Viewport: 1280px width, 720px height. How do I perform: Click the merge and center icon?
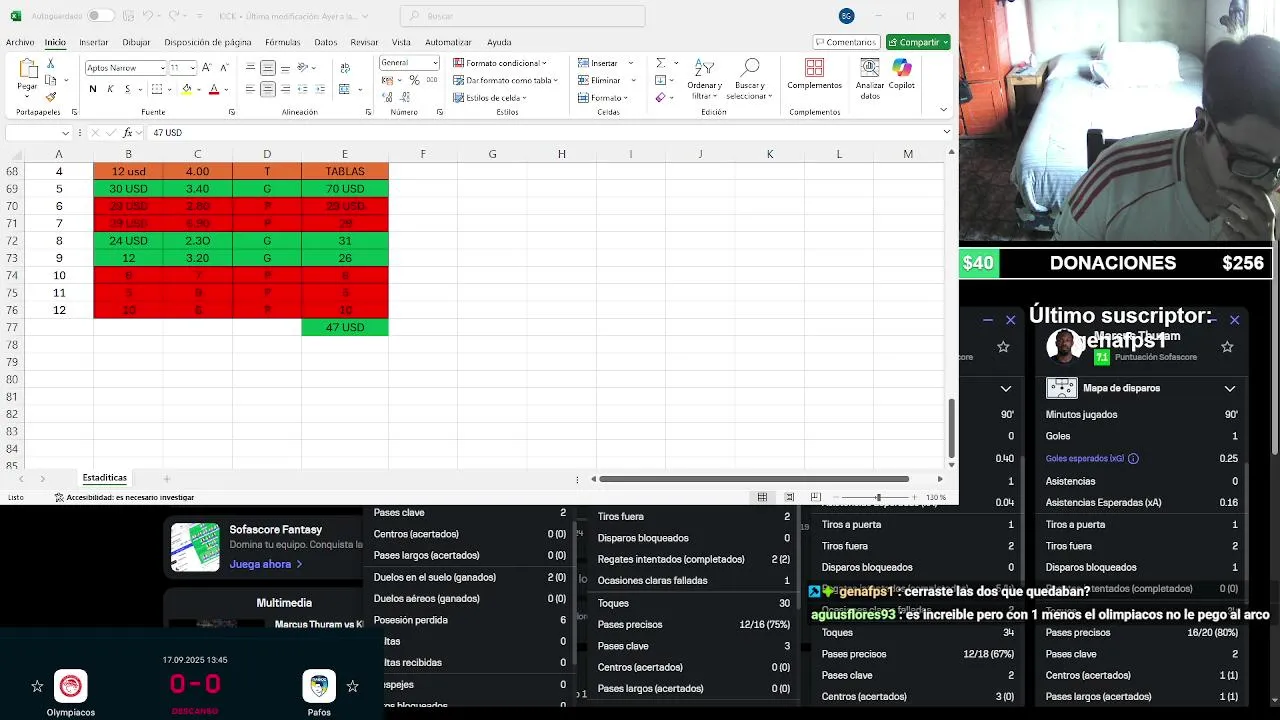click(345, 89)
